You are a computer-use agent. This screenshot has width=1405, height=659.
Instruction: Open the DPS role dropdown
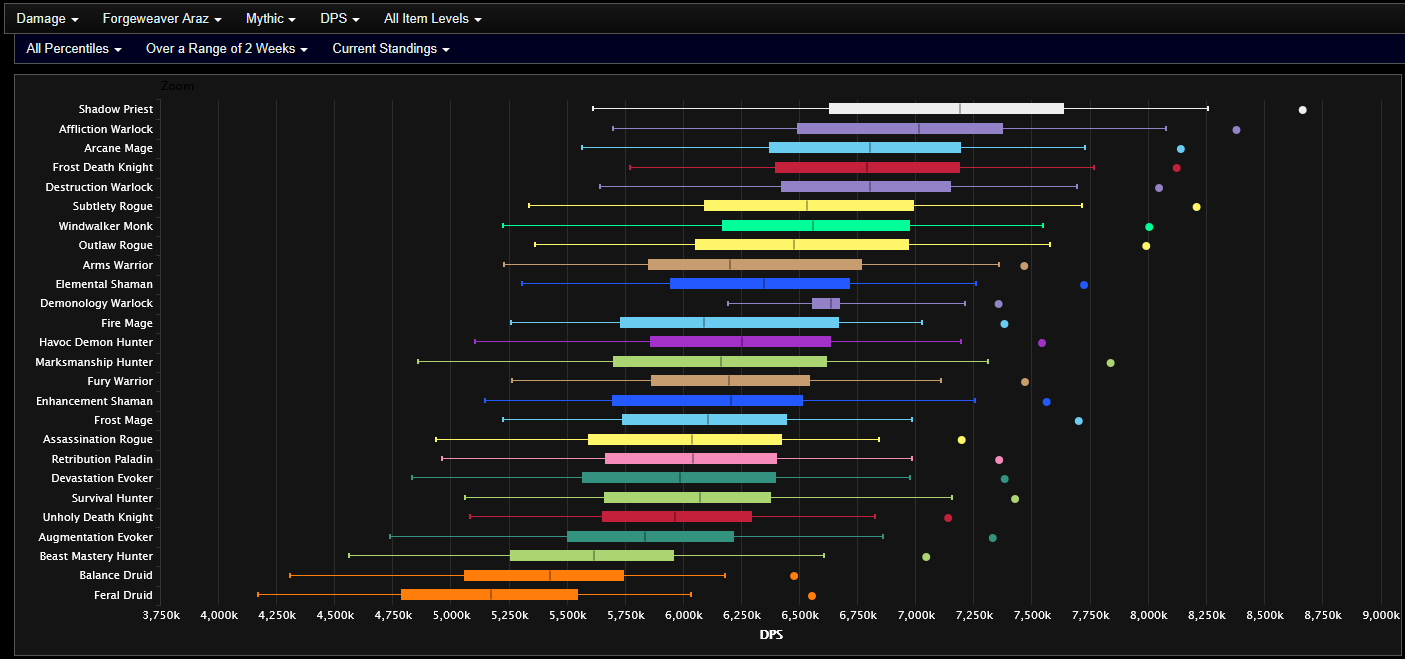point(340,19)
